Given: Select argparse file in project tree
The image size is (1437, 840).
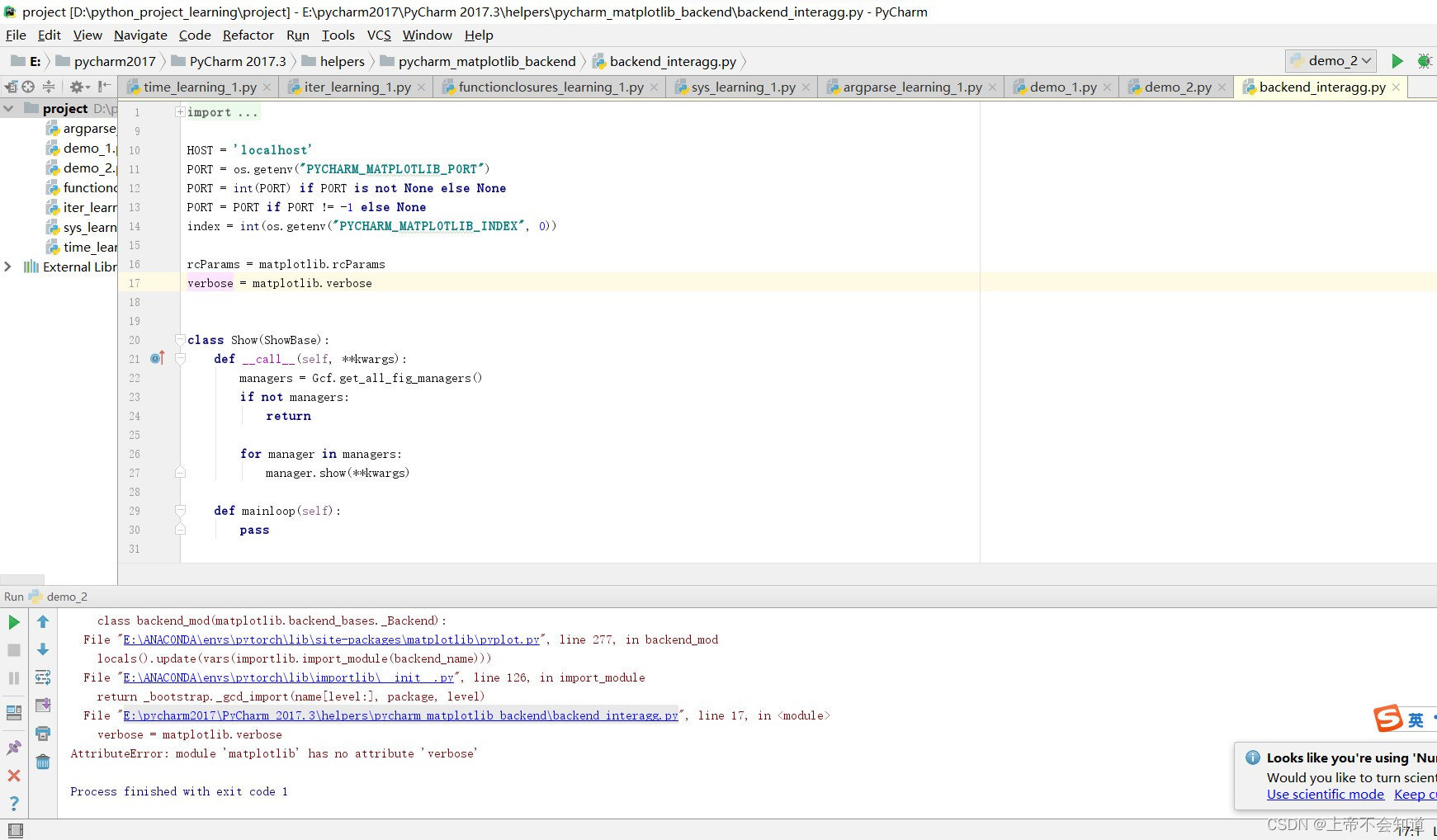Looking at the screenshot, I should pyautogui.click(x=82, y=129).
